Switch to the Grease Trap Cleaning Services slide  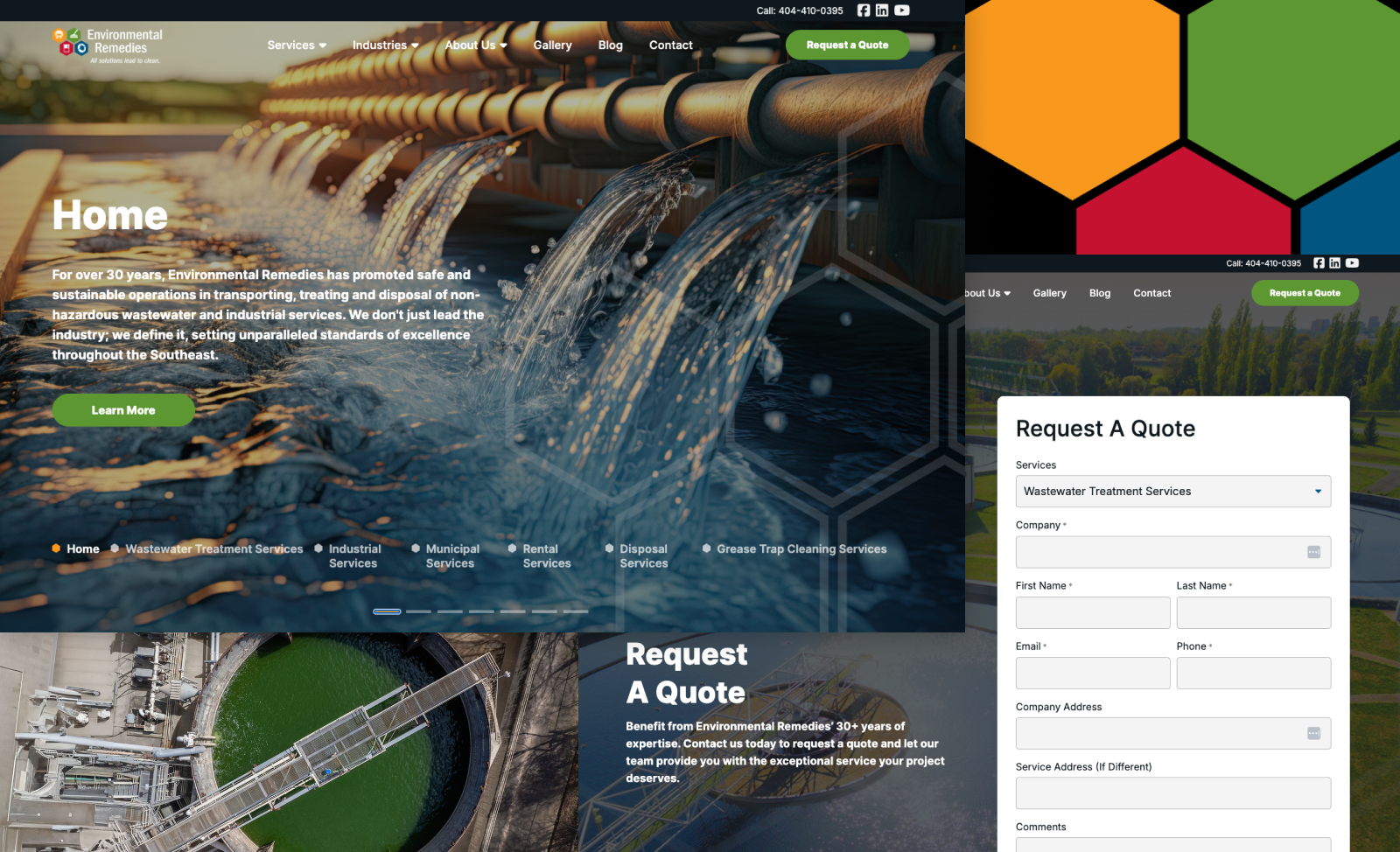point(801,549)
